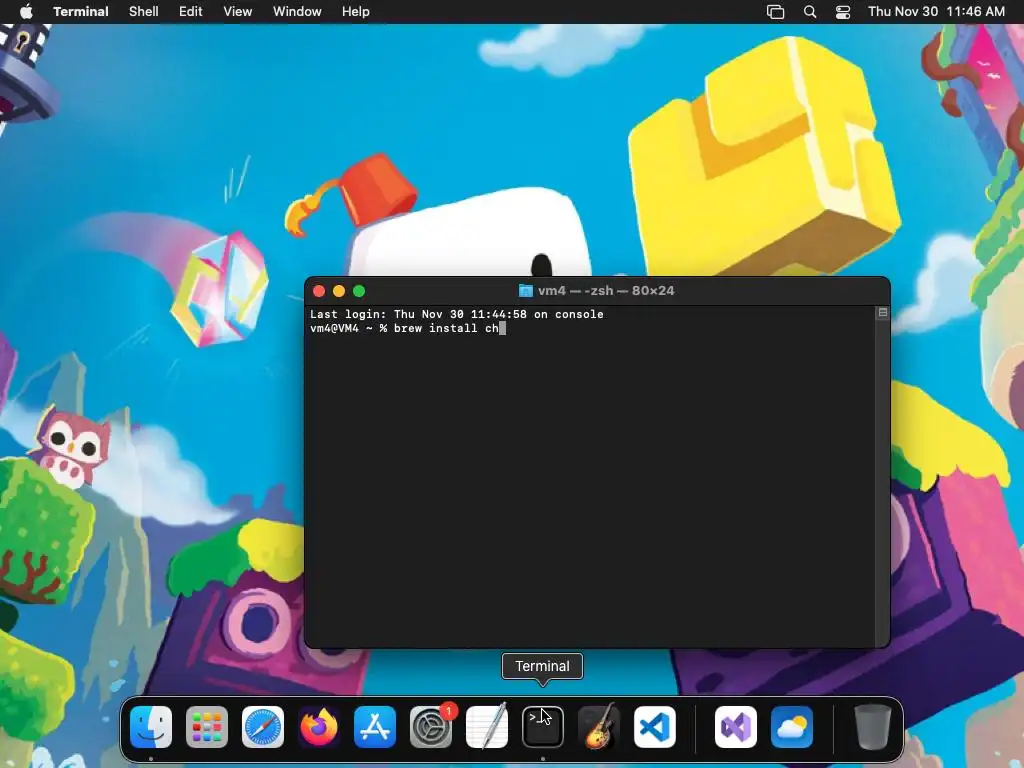This screenshot has height=768, width=1024.
Task: Minimize the Terminal window with yellow button
Action: (x=339, y=291)
